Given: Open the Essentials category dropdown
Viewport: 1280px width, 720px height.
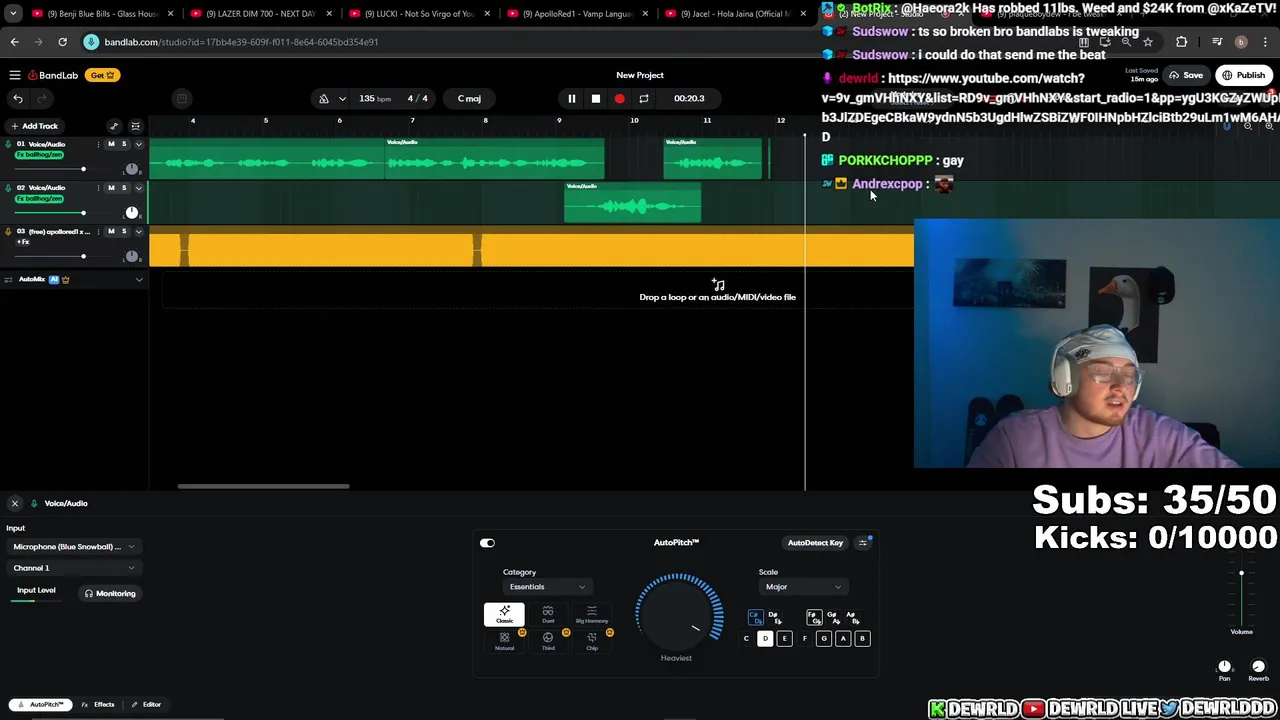Looking at the screenshot, I should (x=547, y=587).
